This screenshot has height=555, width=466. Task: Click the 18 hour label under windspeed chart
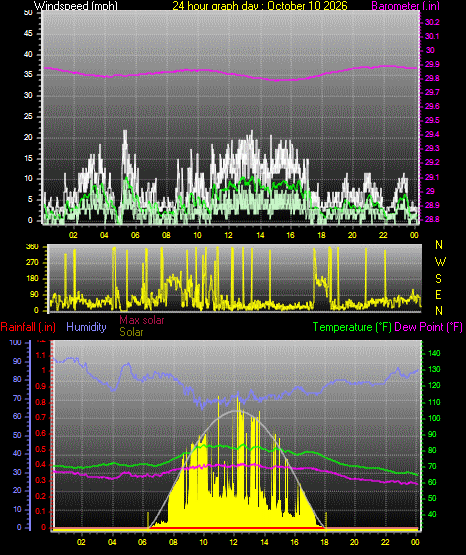[x=321, y=235]
